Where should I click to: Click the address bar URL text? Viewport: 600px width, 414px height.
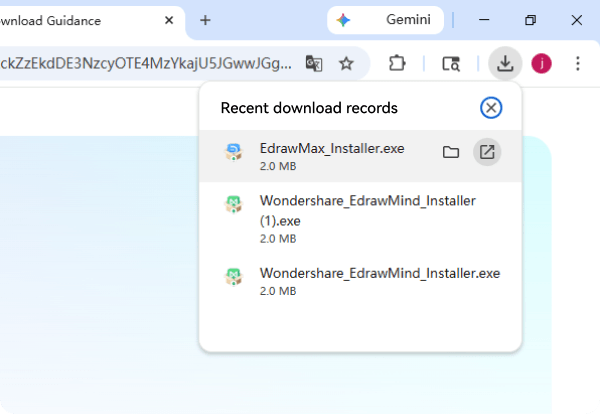tap(146, 64)
